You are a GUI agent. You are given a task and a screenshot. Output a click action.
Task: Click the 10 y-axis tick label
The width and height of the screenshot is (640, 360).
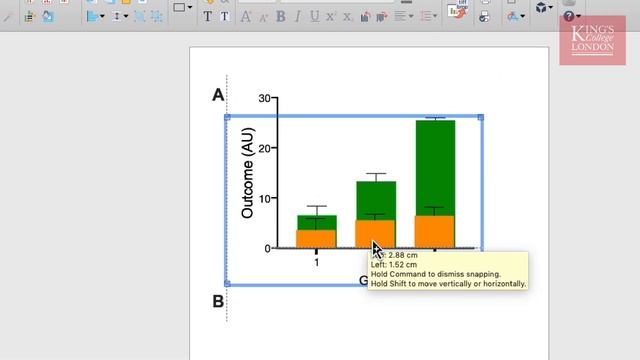point(264,198)
